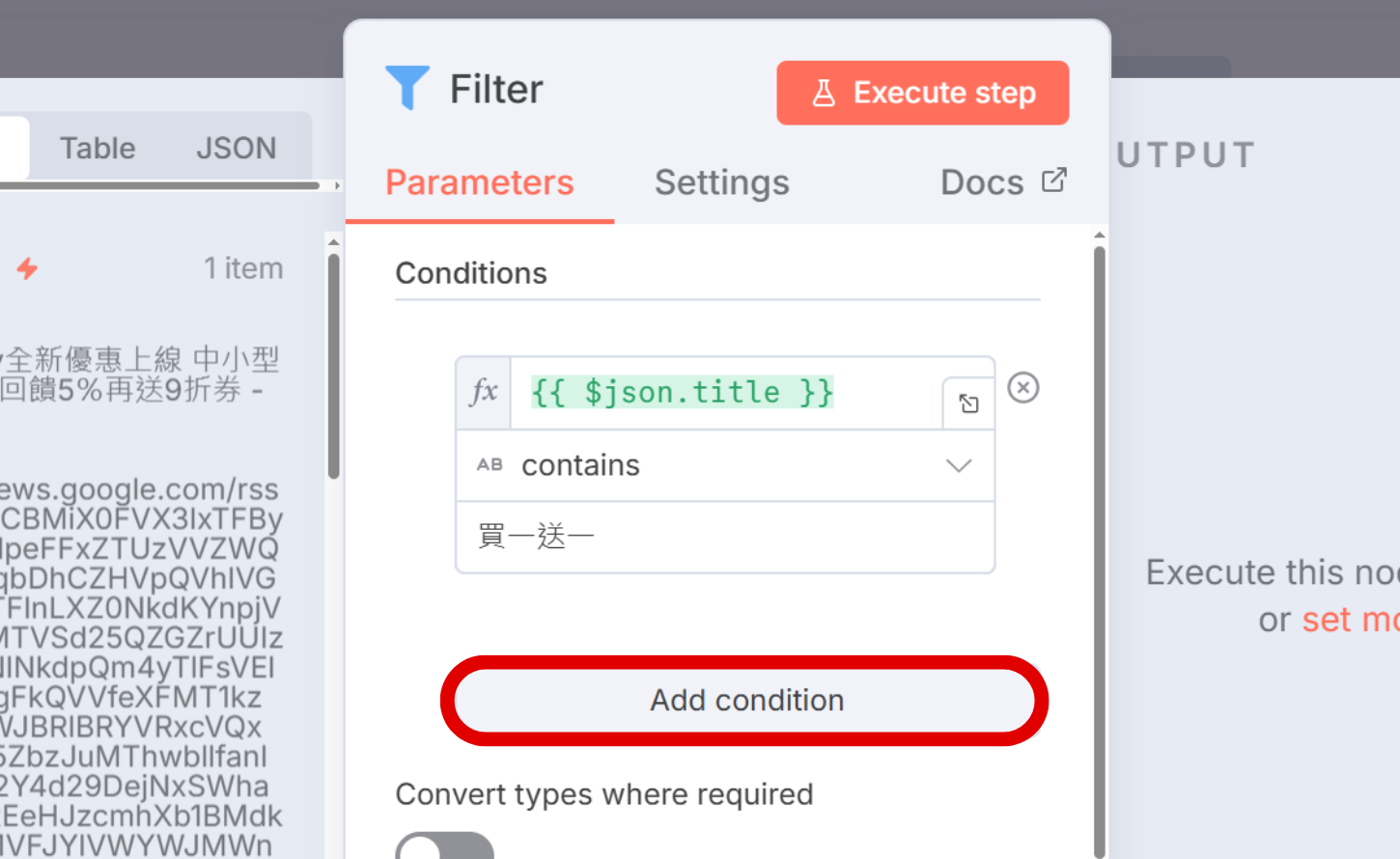Expand the contains operator dropdown
The width and height of the screenshot is (1400, 859).
958,466
